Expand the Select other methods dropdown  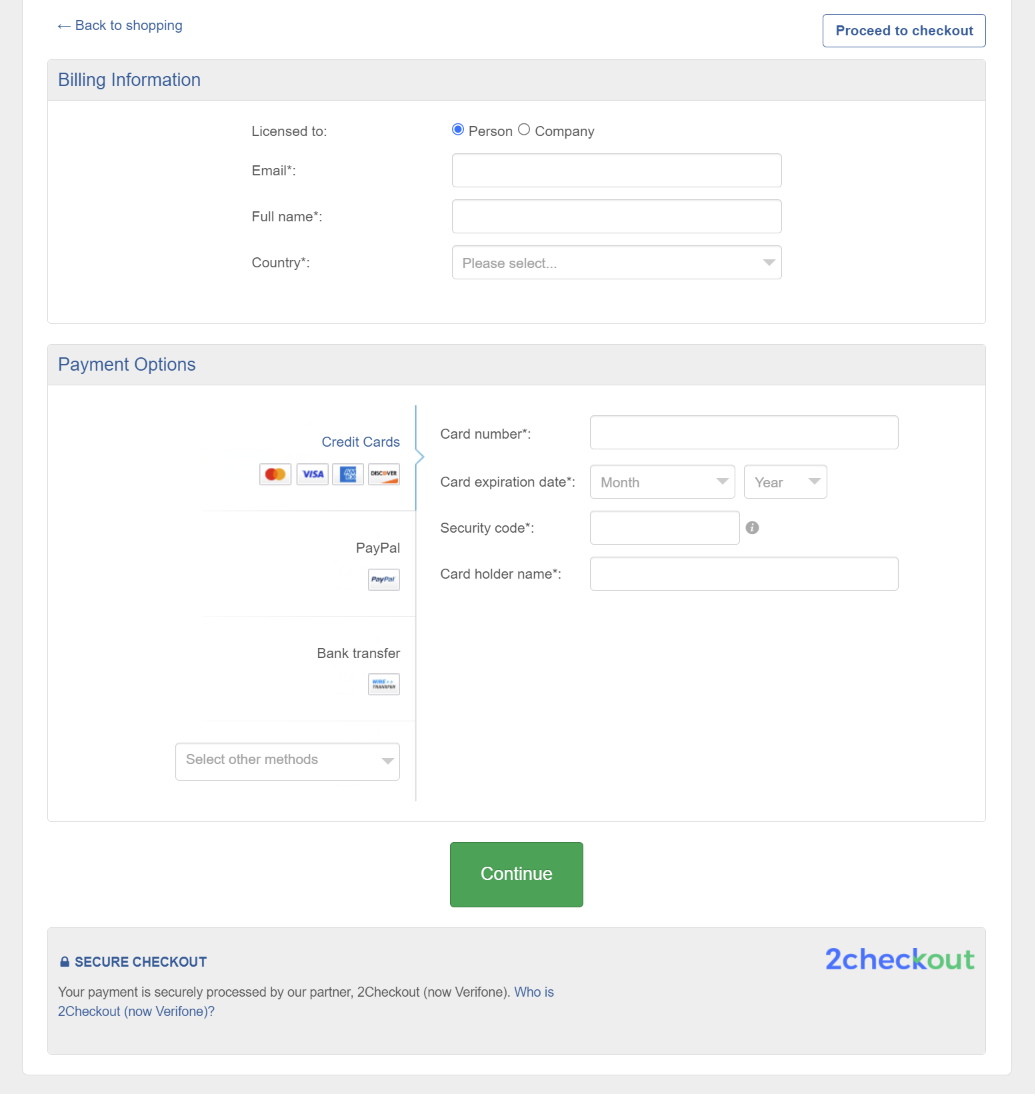pos(287,760)
